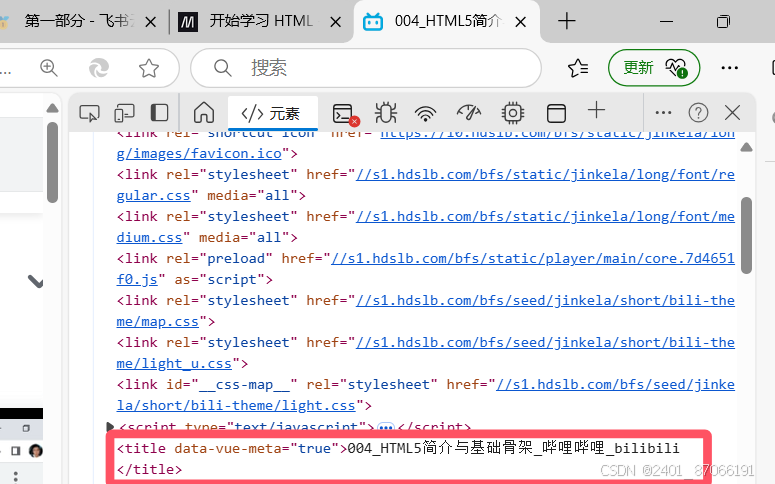This screenshot has height=484, width=775.
Task: Open the favorites list icon
Action: click(578, 68)
